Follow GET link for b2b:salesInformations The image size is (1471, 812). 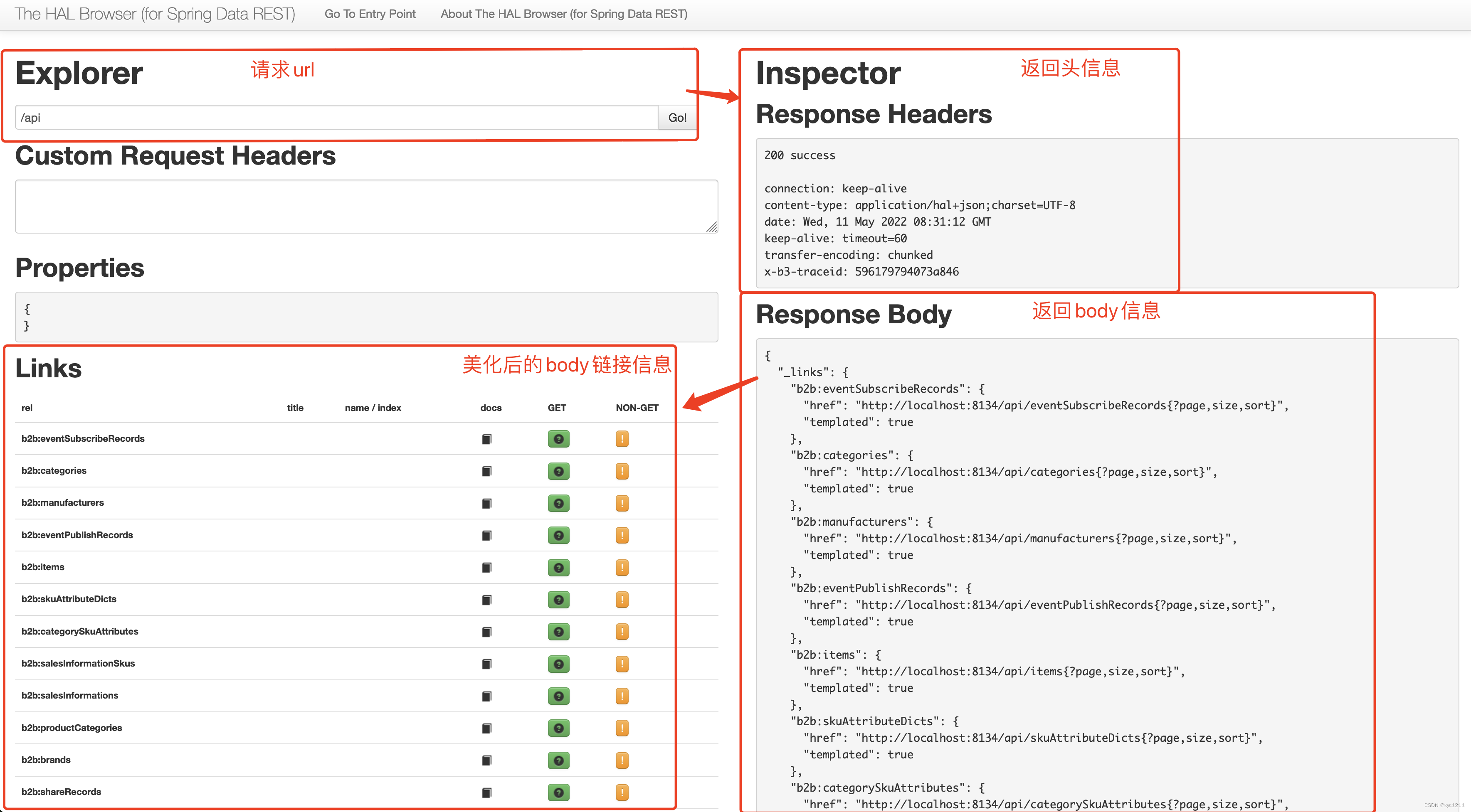(x=558, y=696)
